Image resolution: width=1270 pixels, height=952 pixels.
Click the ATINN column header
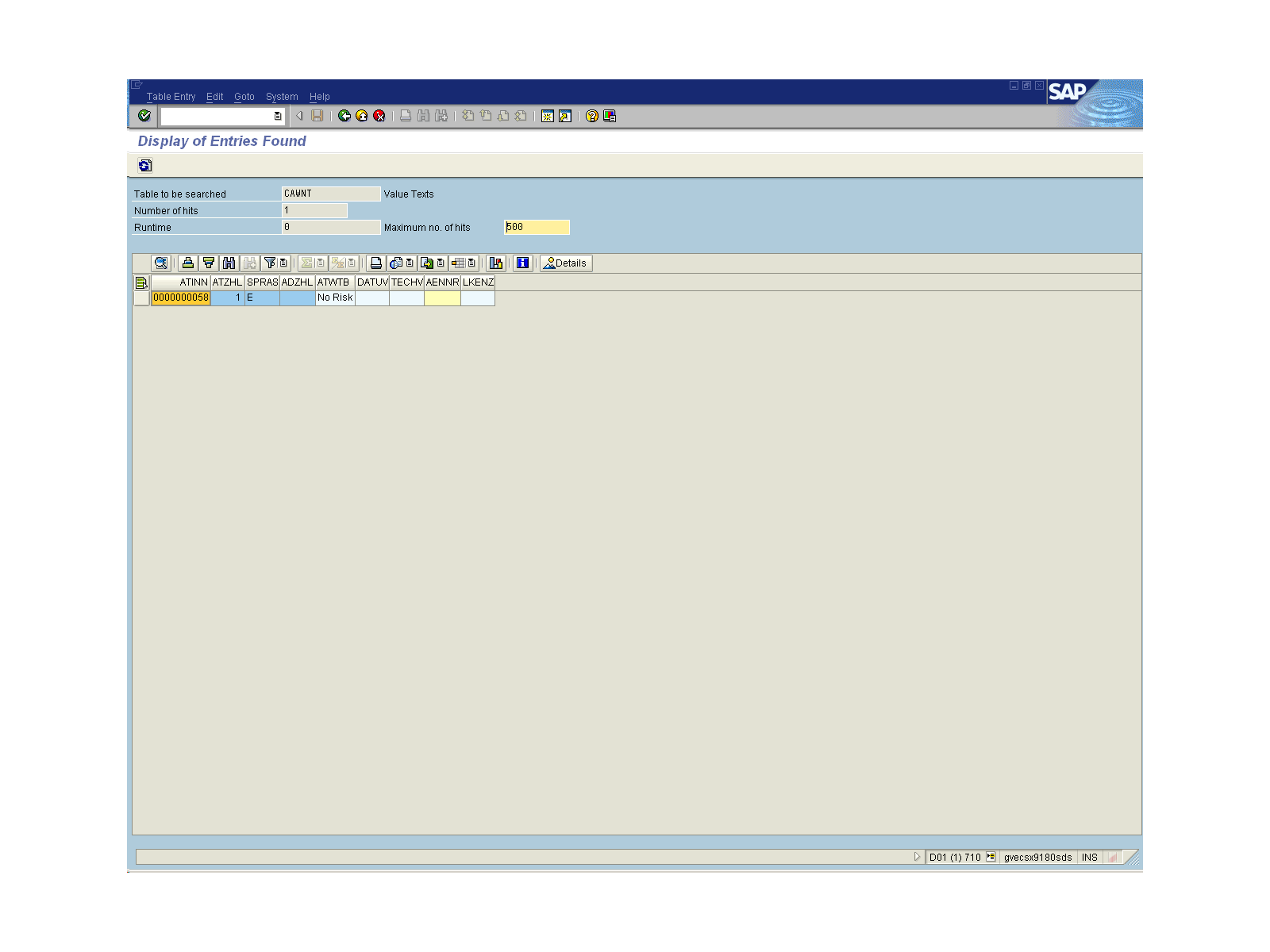(181, 282)
